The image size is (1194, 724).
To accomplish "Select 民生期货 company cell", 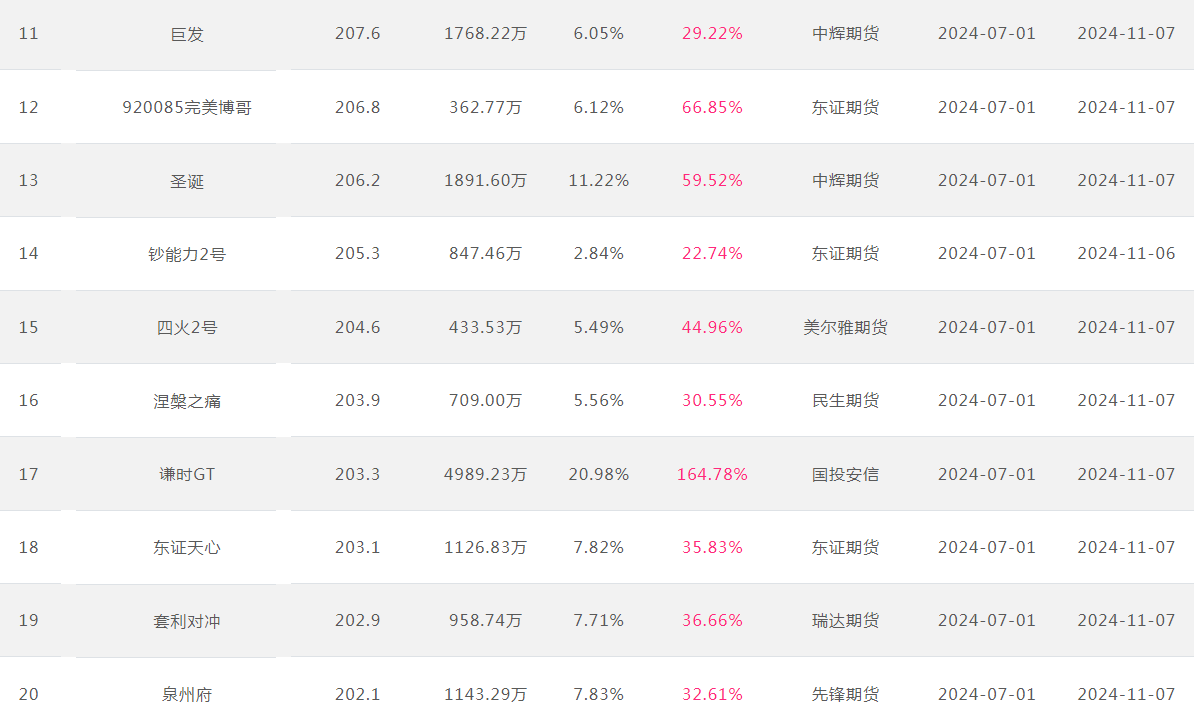I will 845,400.
